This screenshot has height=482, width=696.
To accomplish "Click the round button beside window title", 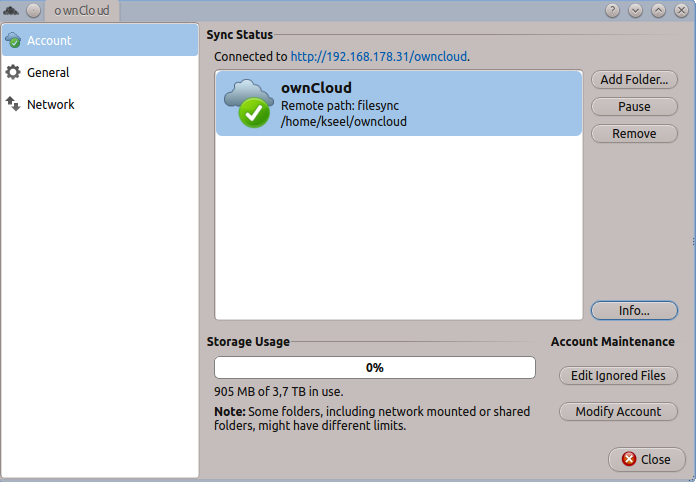I will pyautogui.click(x=33, y=10).
